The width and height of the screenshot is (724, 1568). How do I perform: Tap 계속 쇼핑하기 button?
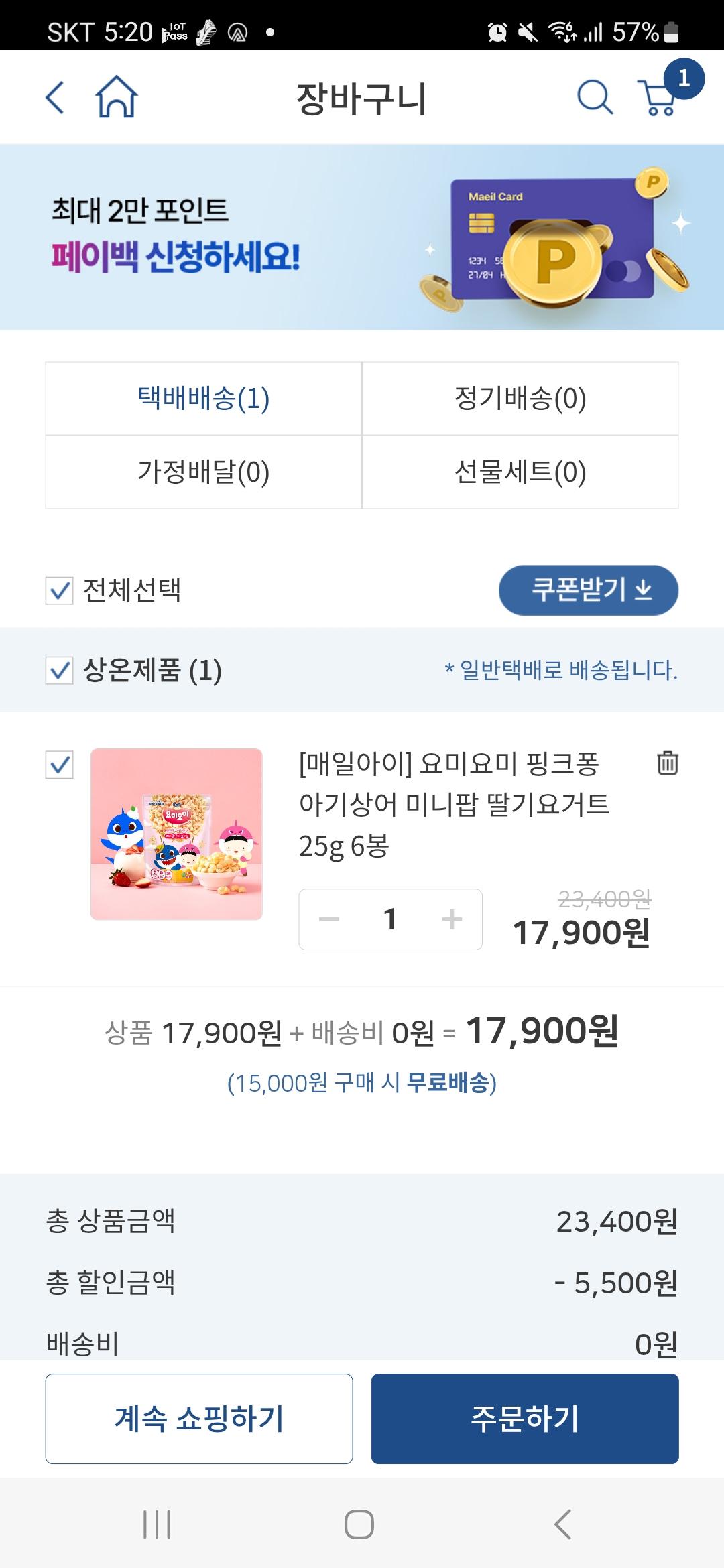click(199, 1419)
